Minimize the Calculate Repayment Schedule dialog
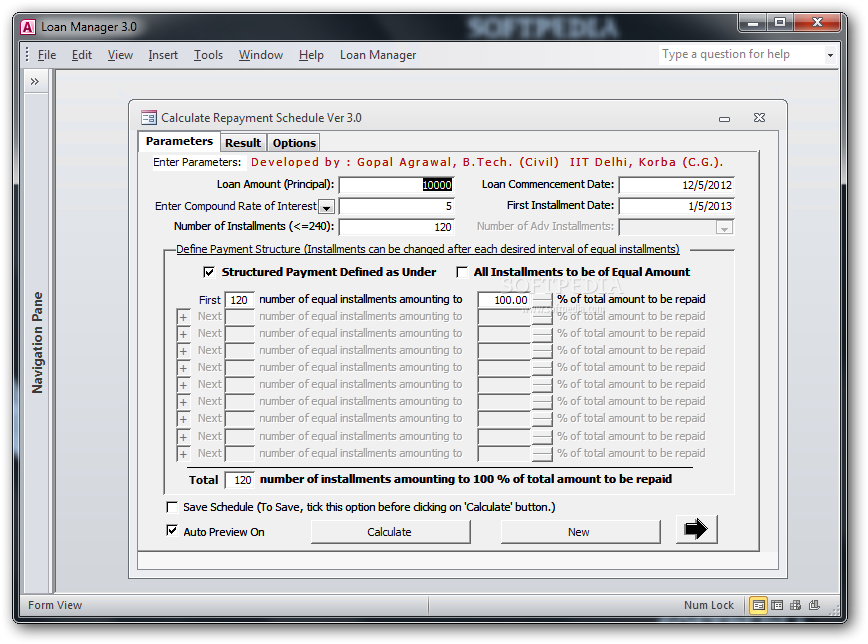This screenshot has height=644, width=868. click(724, 119)
